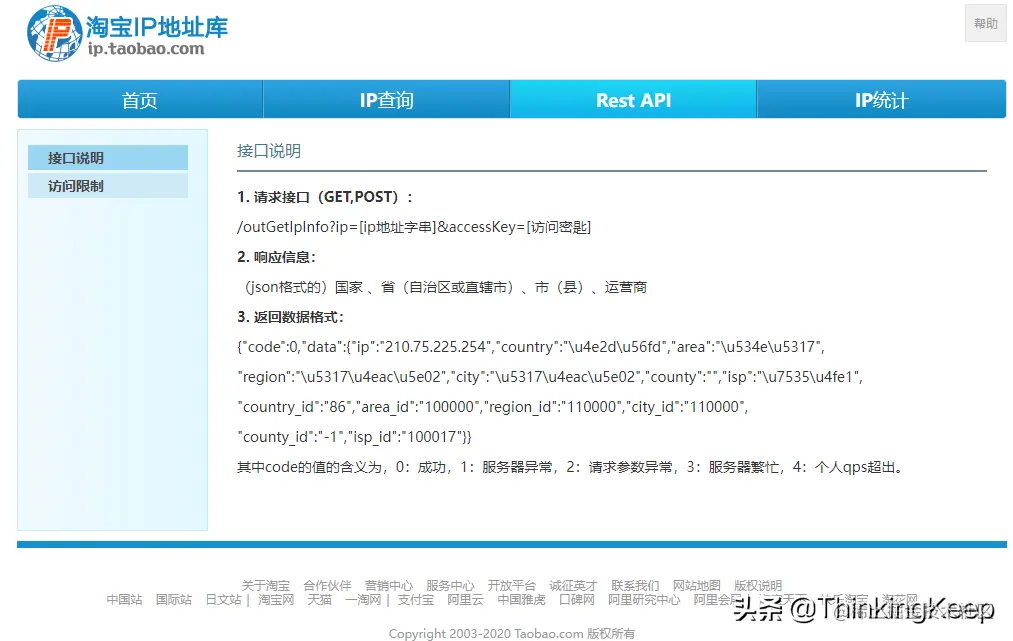1013x641 pixels.
Task: Click the 支付宝 footer link
Action: click(417, 600)
